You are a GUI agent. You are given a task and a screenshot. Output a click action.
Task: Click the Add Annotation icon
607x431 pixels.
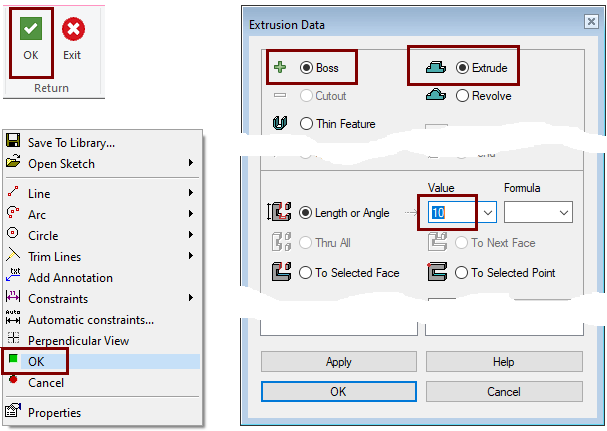[x=13, y=277]
